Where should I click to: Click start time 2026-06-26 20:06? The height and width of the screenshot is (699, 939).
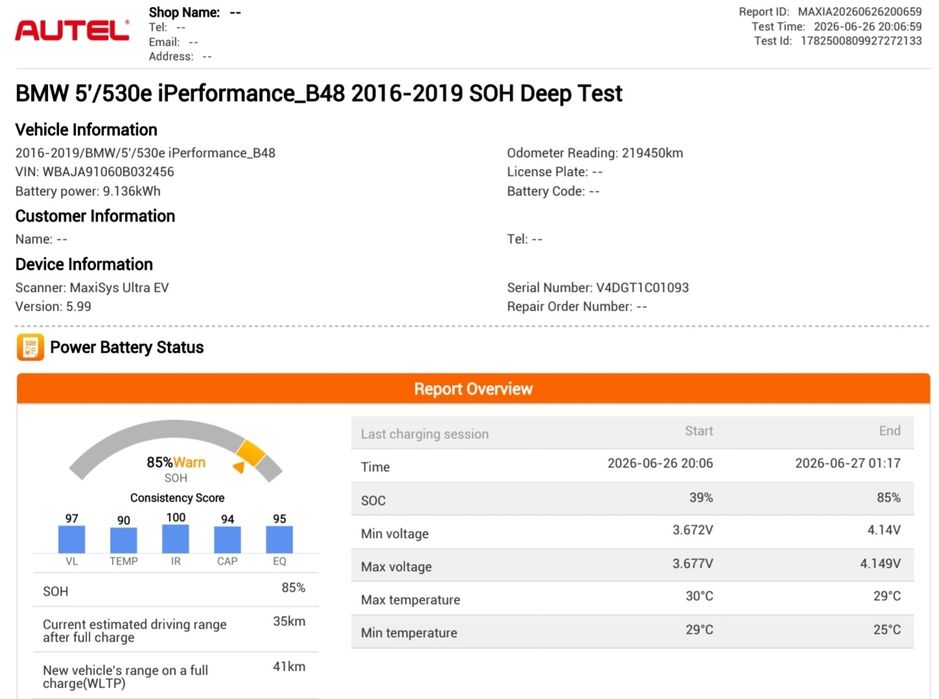pos(660,463)
